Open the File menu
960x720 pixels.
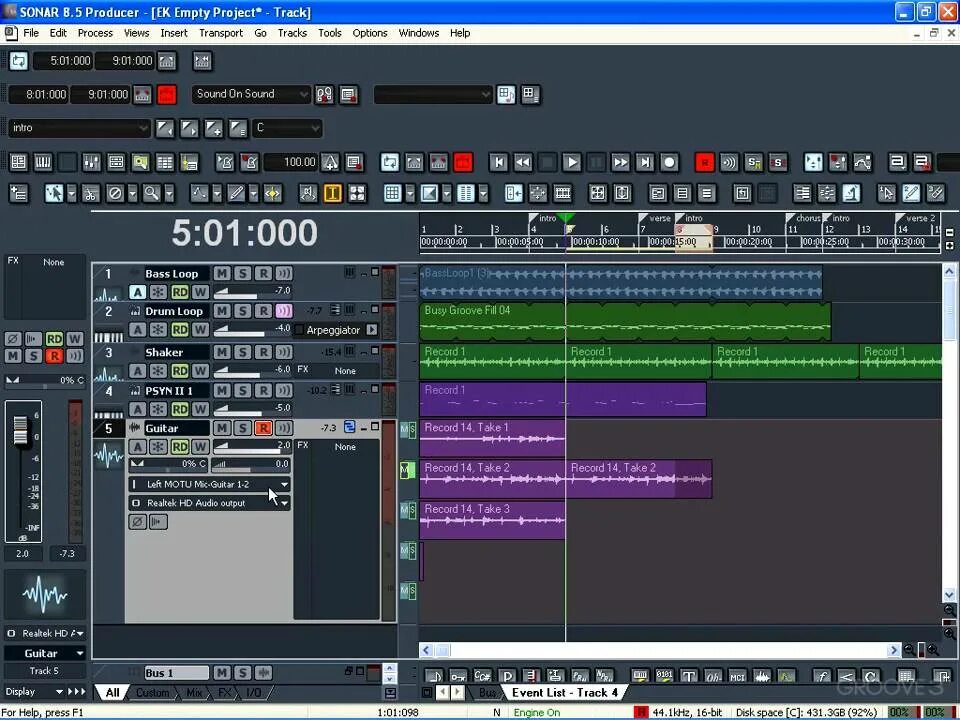(x=31, y=33)
